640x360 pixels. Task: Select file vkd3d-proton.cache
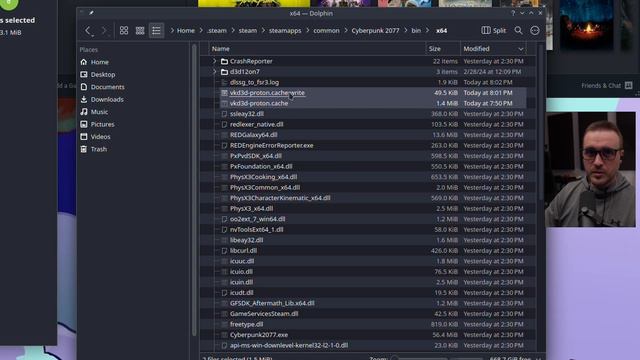pos(259,104)
